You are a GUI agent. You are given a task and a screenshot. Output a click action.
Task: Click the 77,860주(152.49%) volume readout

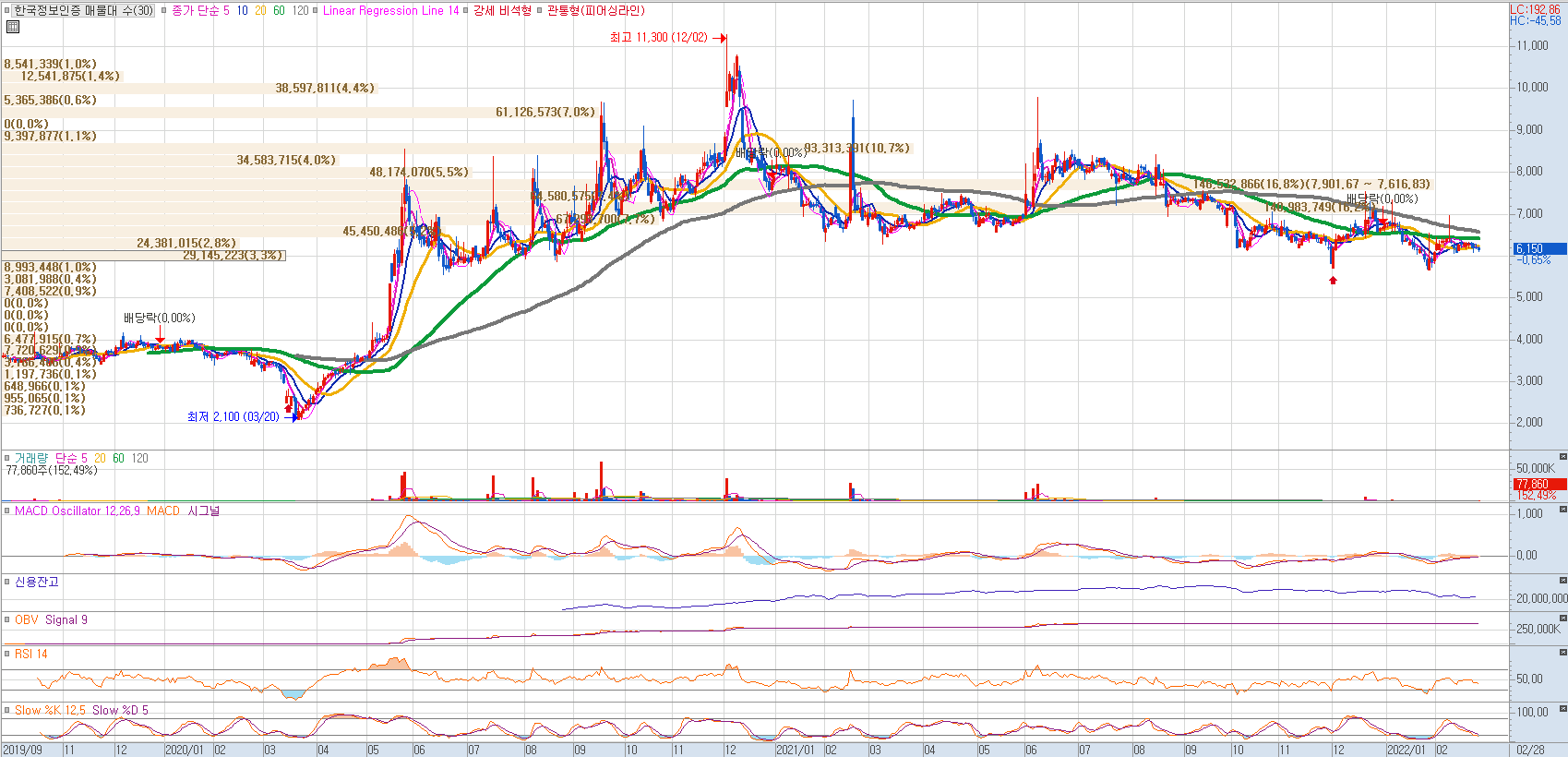tap(52, 471)
